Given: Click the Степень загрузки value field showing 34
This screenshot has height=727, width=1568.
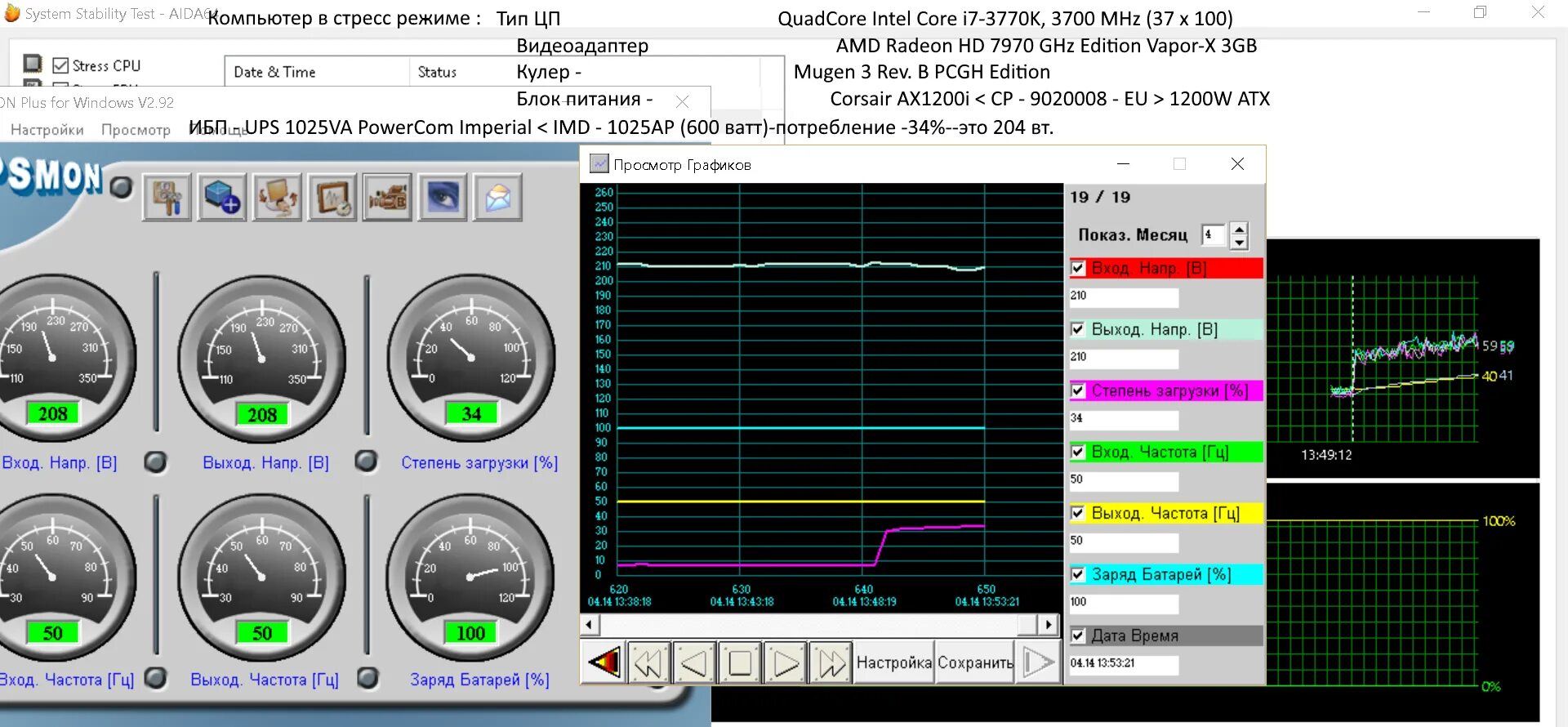Looking at the screenshot, I should [1124, 419].
